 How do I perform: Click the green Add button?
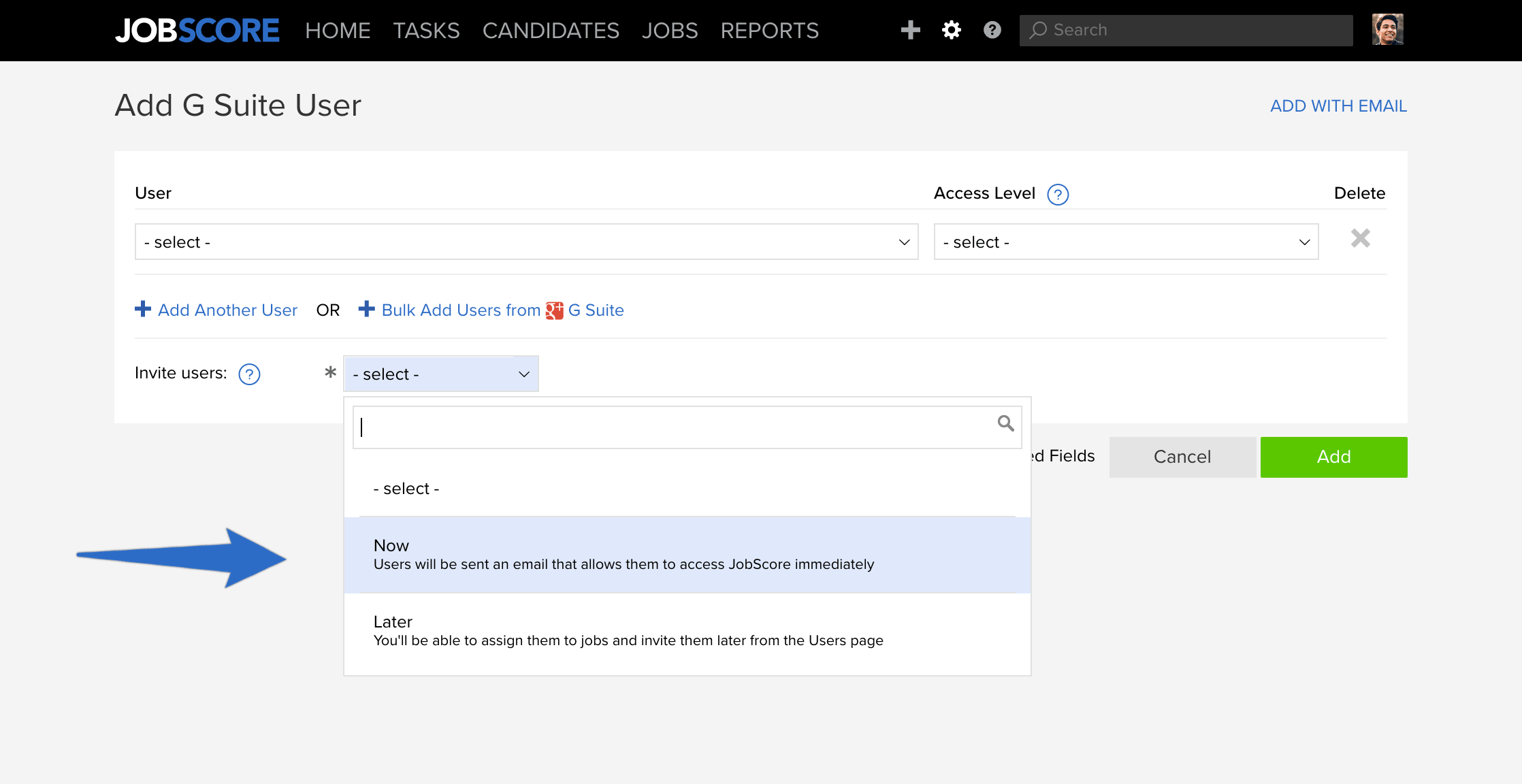(1333, 457)
